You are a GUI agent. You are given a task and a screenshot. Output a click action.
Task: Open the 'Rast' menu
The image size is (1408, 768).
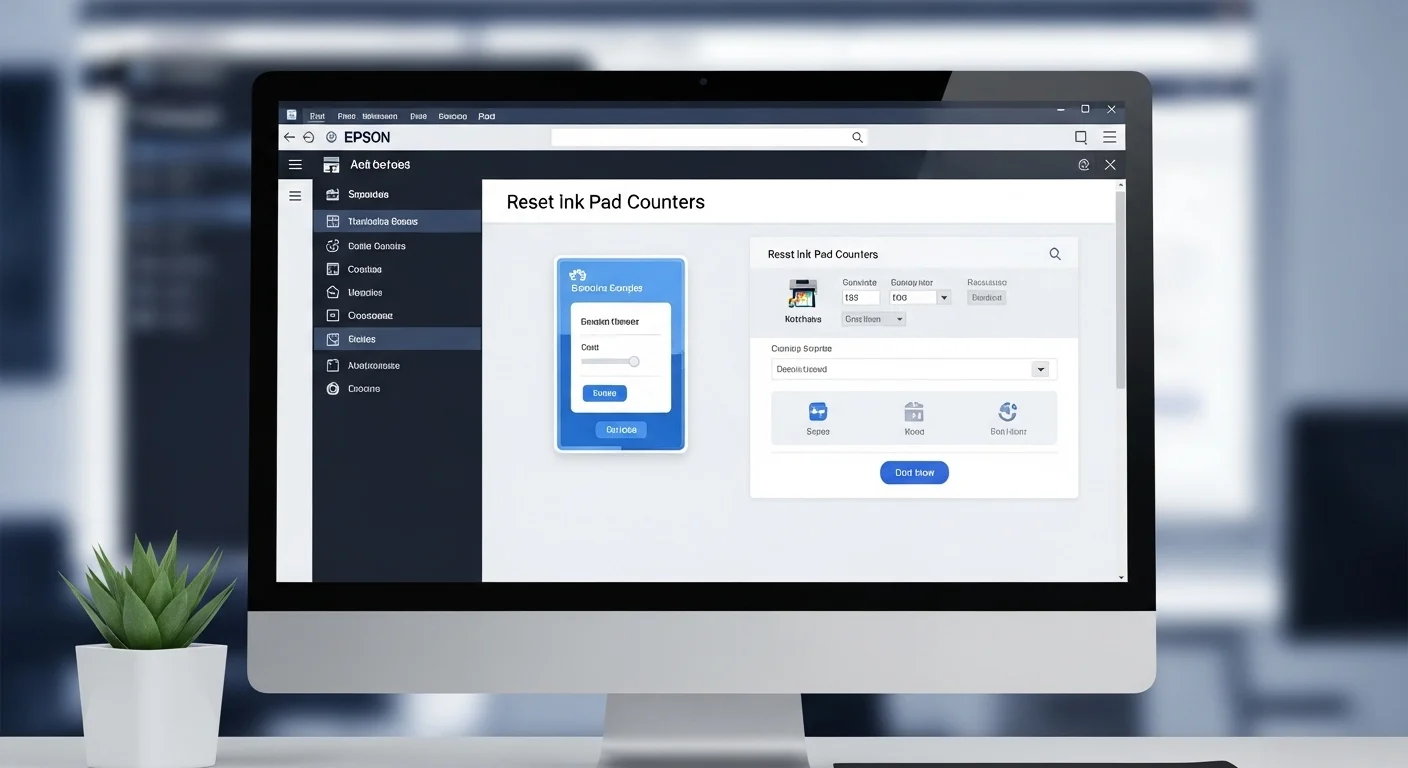click(317, 116)
